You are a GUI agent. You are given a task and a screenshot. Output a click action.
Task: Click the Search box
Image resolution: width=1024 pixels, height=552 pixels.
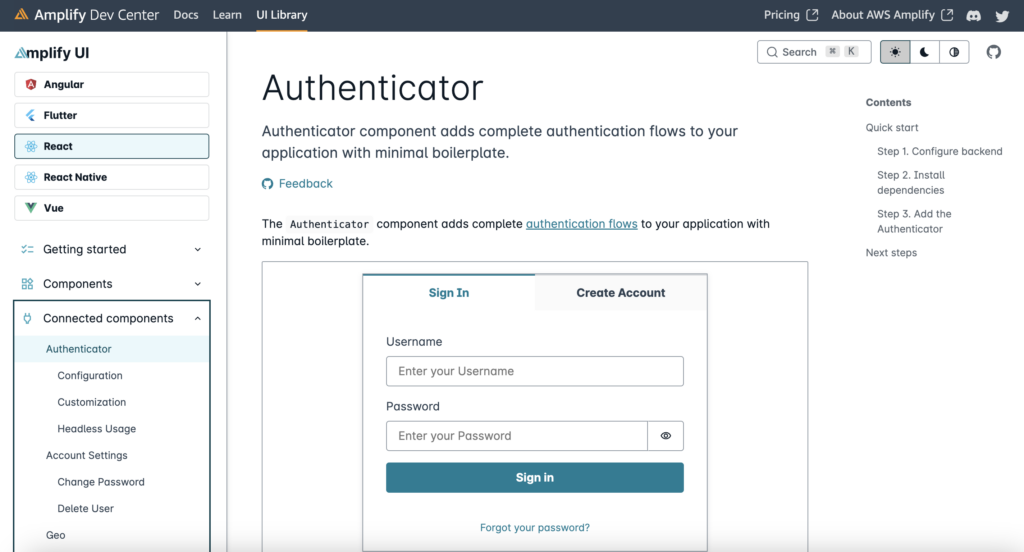click(x=814, y=52)
